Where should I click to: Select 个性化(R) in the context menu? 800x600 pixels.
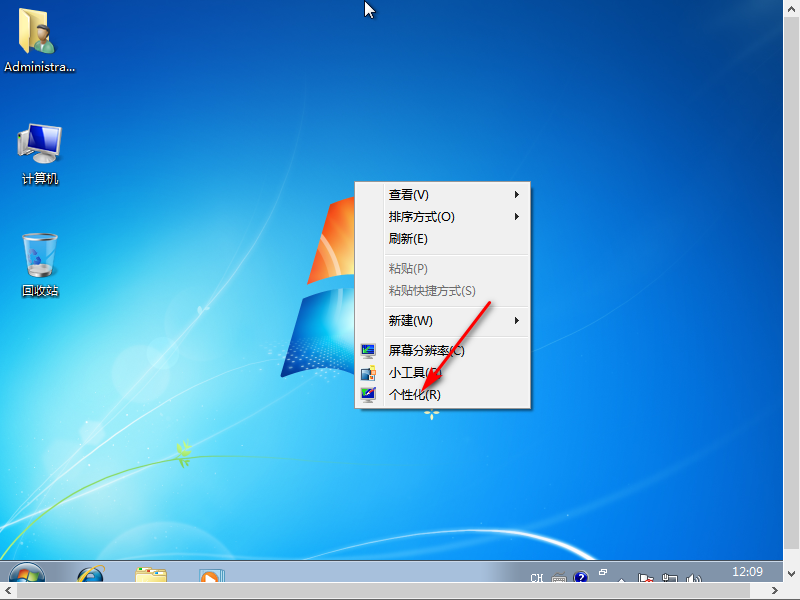(414, 395)
